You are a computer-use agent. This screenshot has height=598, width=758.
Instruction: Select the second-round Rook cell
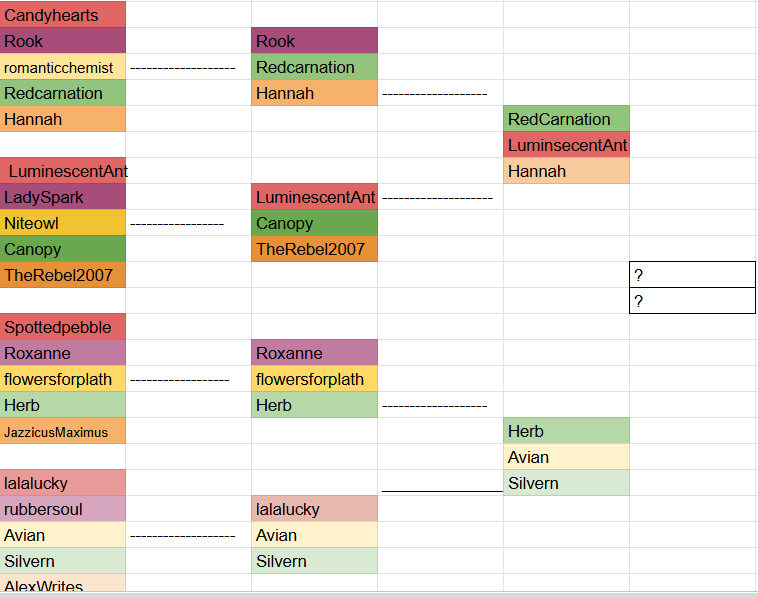click(x=314, y=41)
